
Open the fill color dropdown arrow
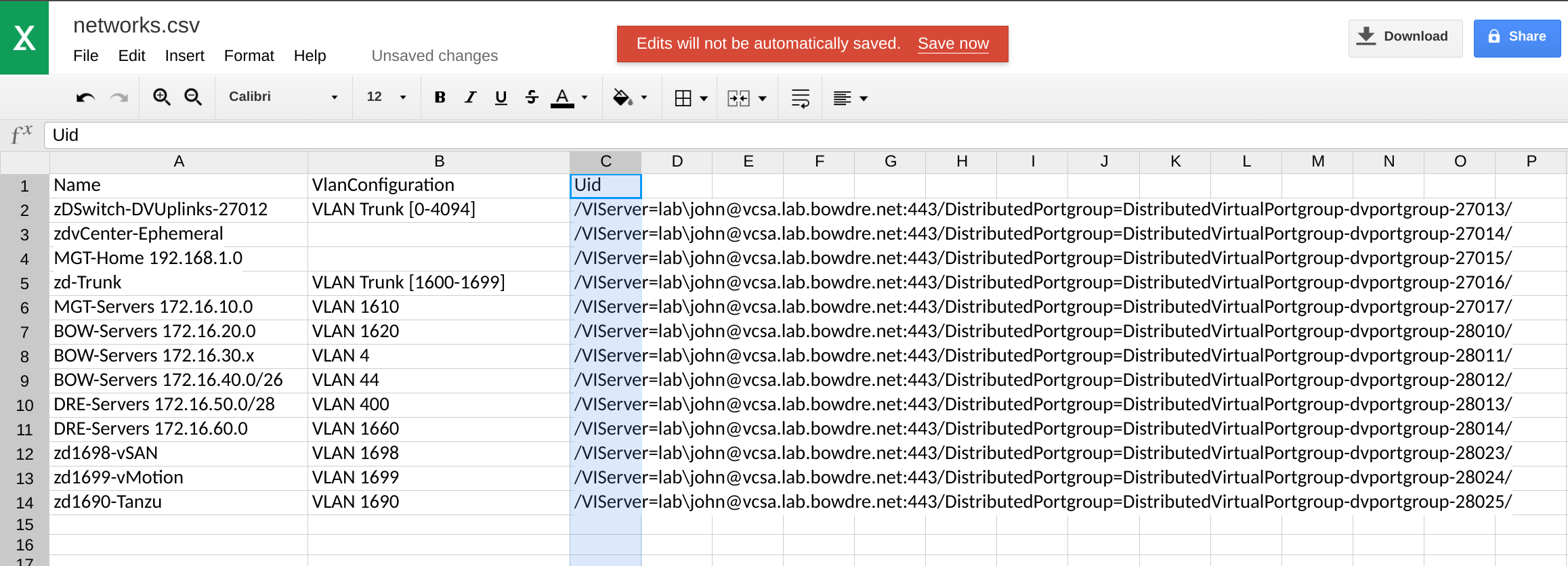644,98
